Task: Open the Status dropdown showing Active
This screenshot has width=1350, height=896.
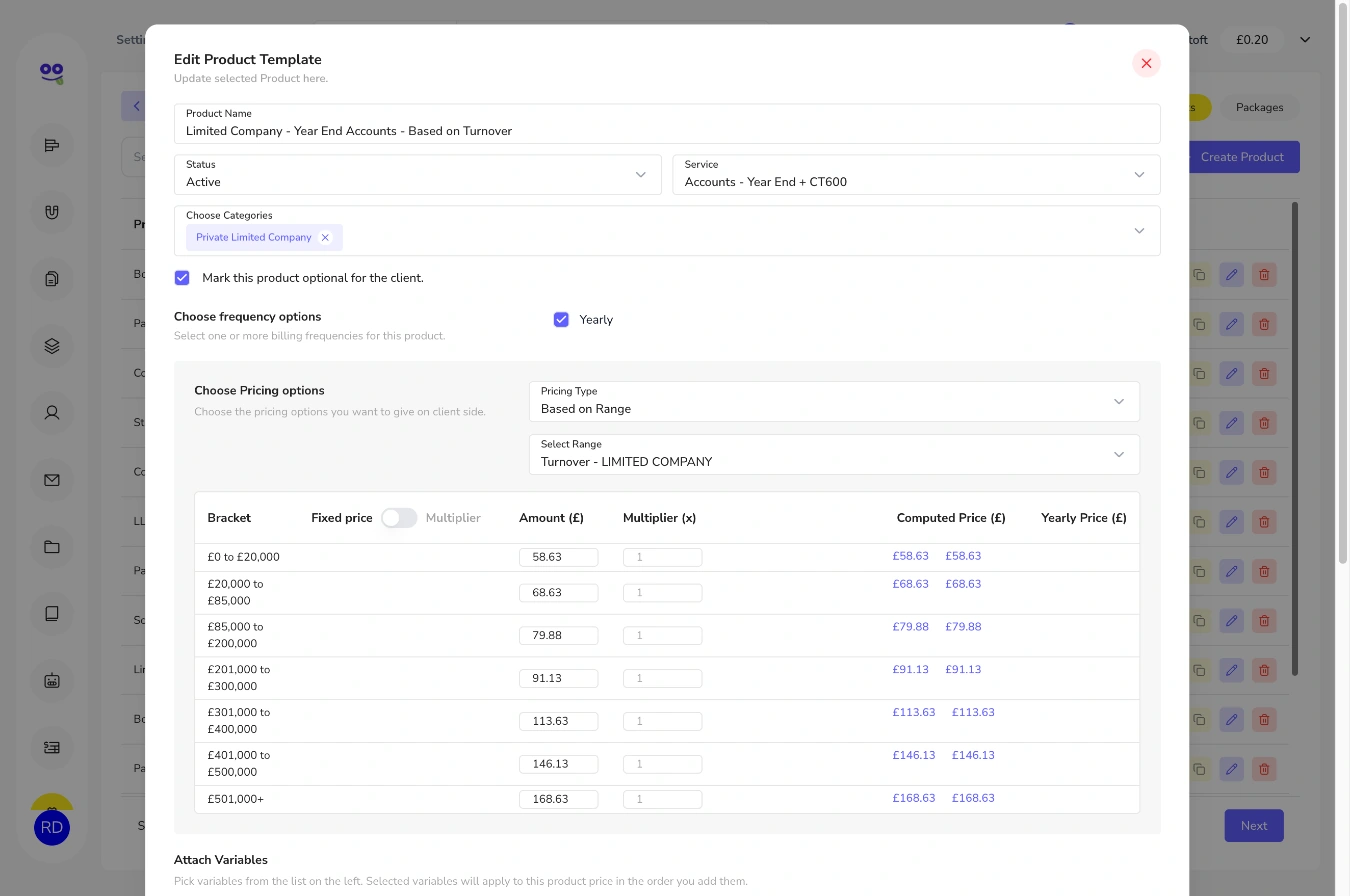Action: [x=417, y=174]
